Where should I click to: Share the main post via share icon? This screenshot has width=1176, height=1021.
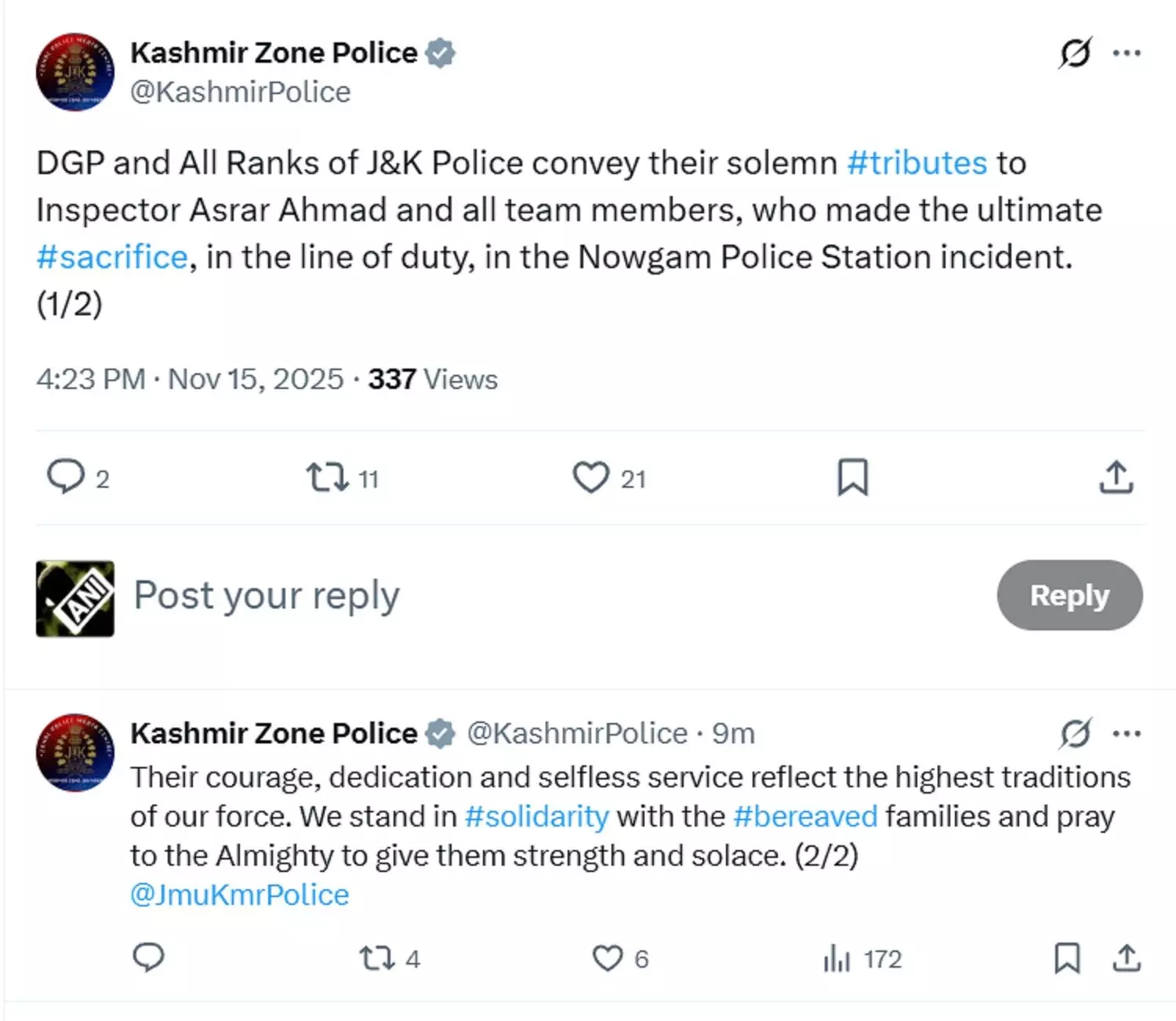1116,477
